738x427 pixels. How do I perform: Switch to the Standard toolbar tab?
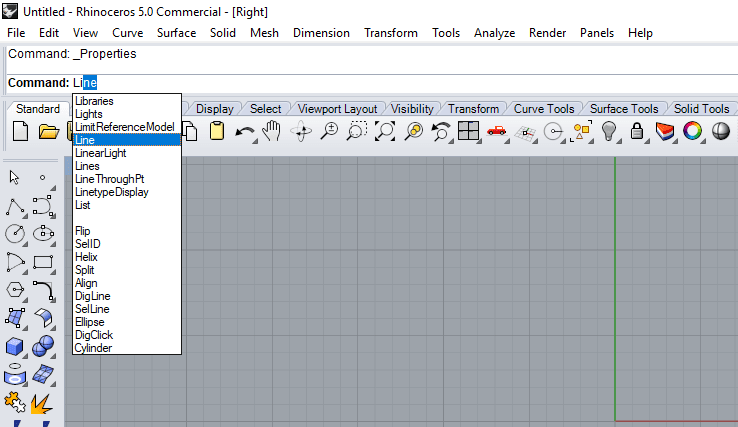click(x=38, y=109)
